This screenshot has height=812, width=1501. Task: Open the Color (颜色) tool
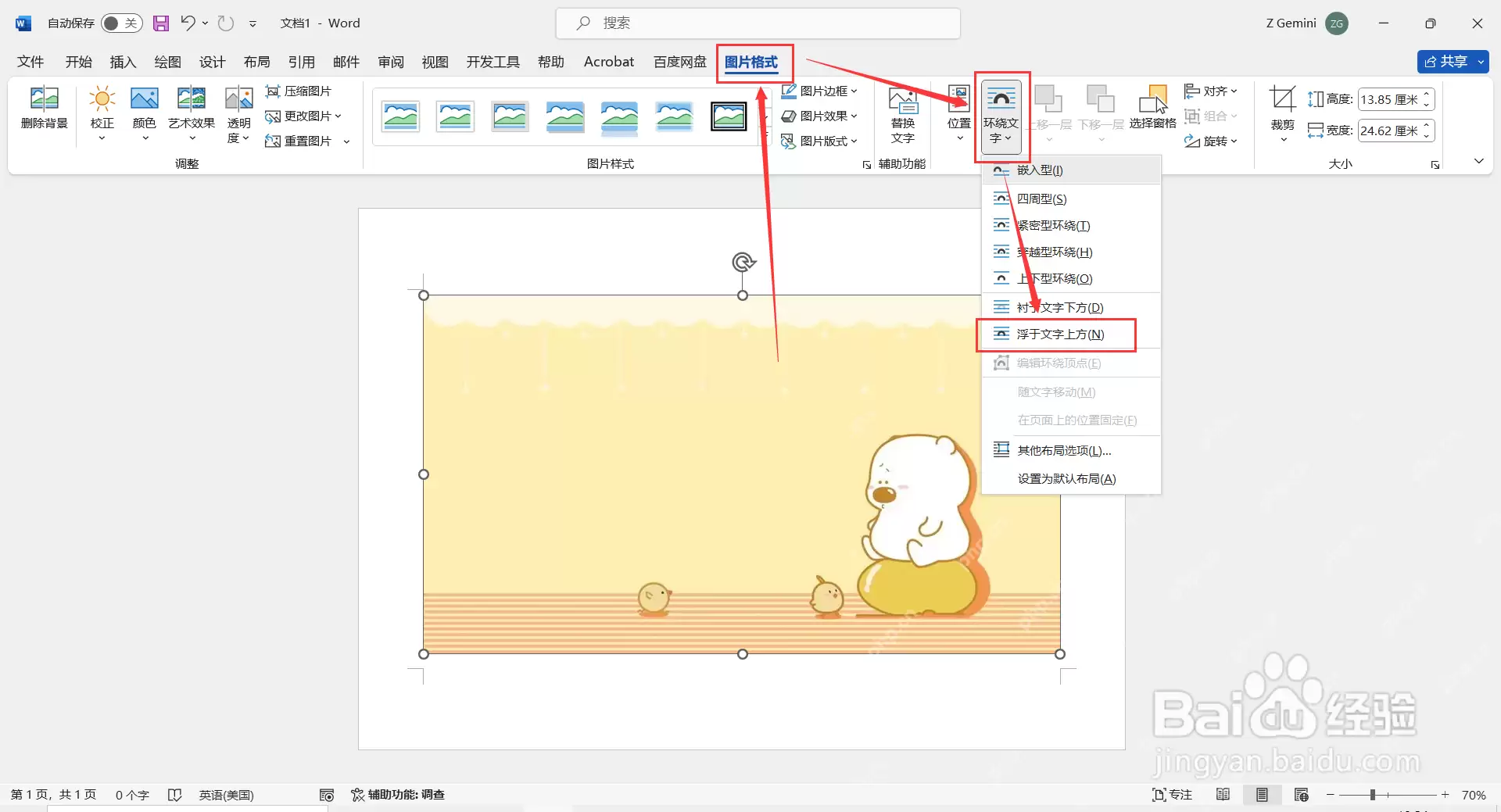(x=145, y=113)
